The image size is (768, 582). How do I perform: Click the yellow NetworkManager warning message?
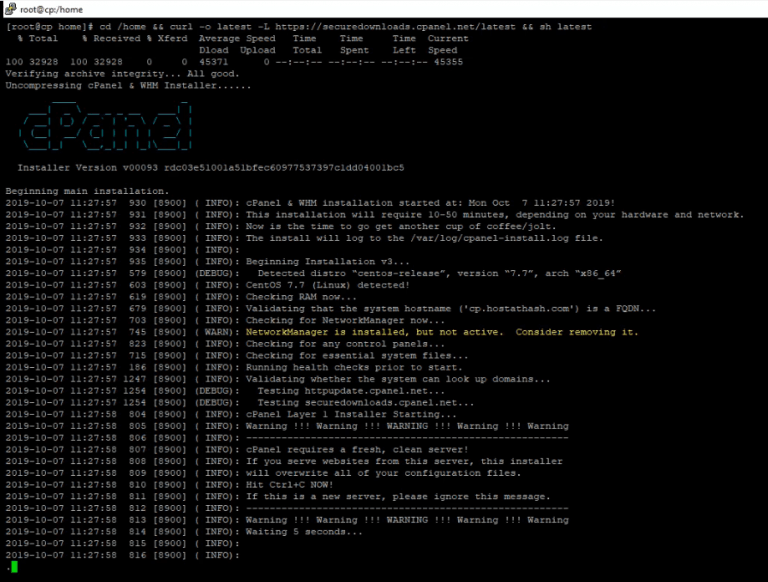tap(441, 332)
